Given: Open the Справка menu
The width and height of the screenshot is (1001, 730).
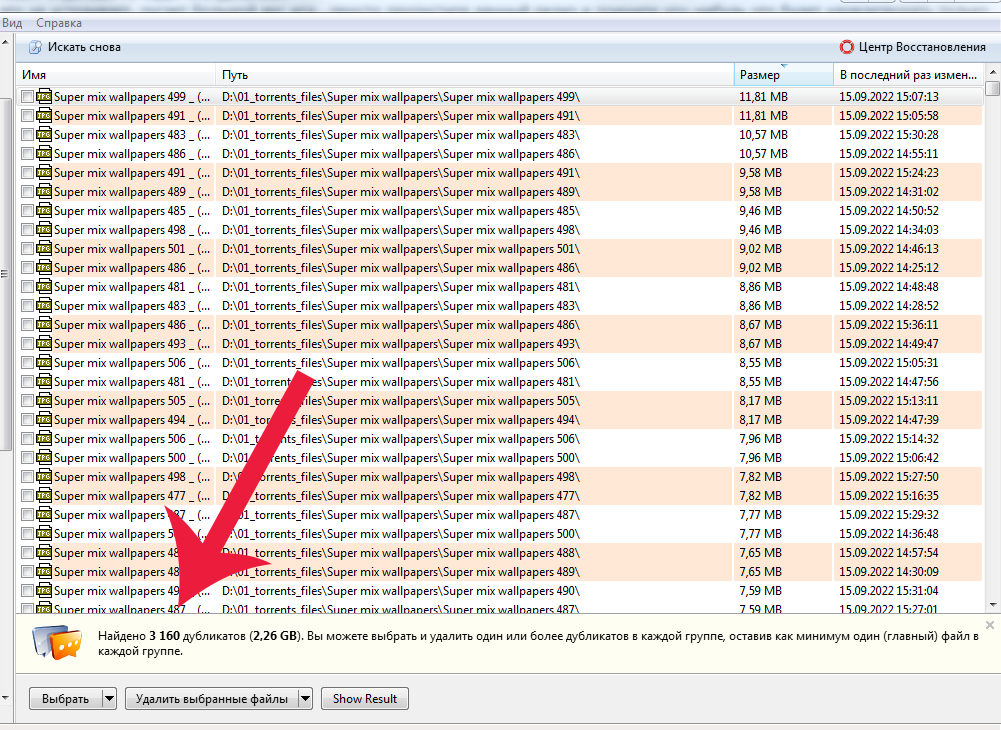Looking at the screenshot, I should (59, 23).
